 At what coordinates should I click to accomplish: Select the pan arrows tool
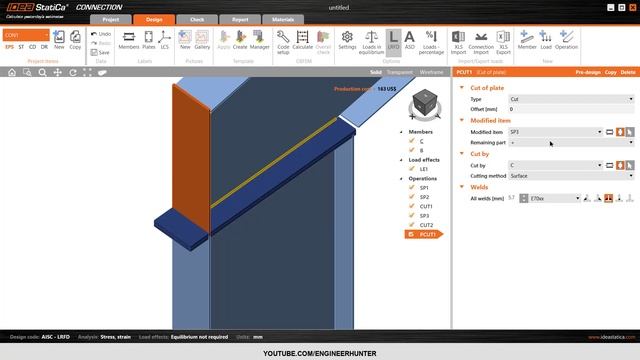click(58, 72)
